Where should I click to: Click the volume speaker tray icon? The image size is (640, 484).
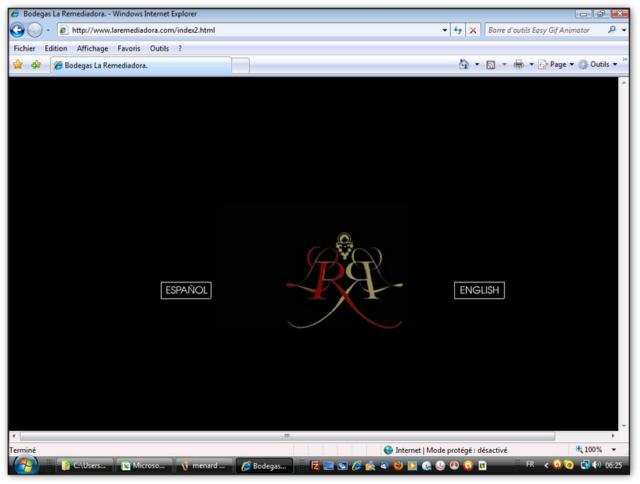(596, 465)
